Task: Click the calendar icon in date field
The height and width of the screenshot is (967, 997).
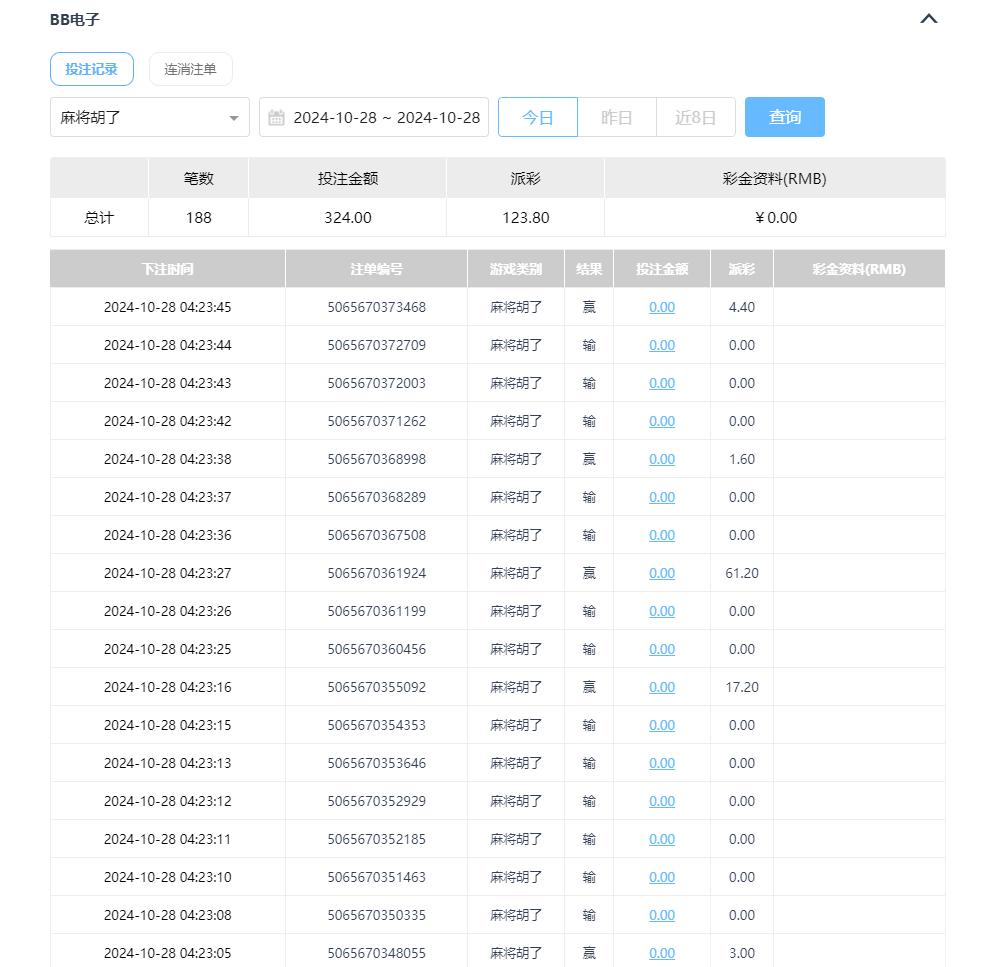Action: (277, 118)
